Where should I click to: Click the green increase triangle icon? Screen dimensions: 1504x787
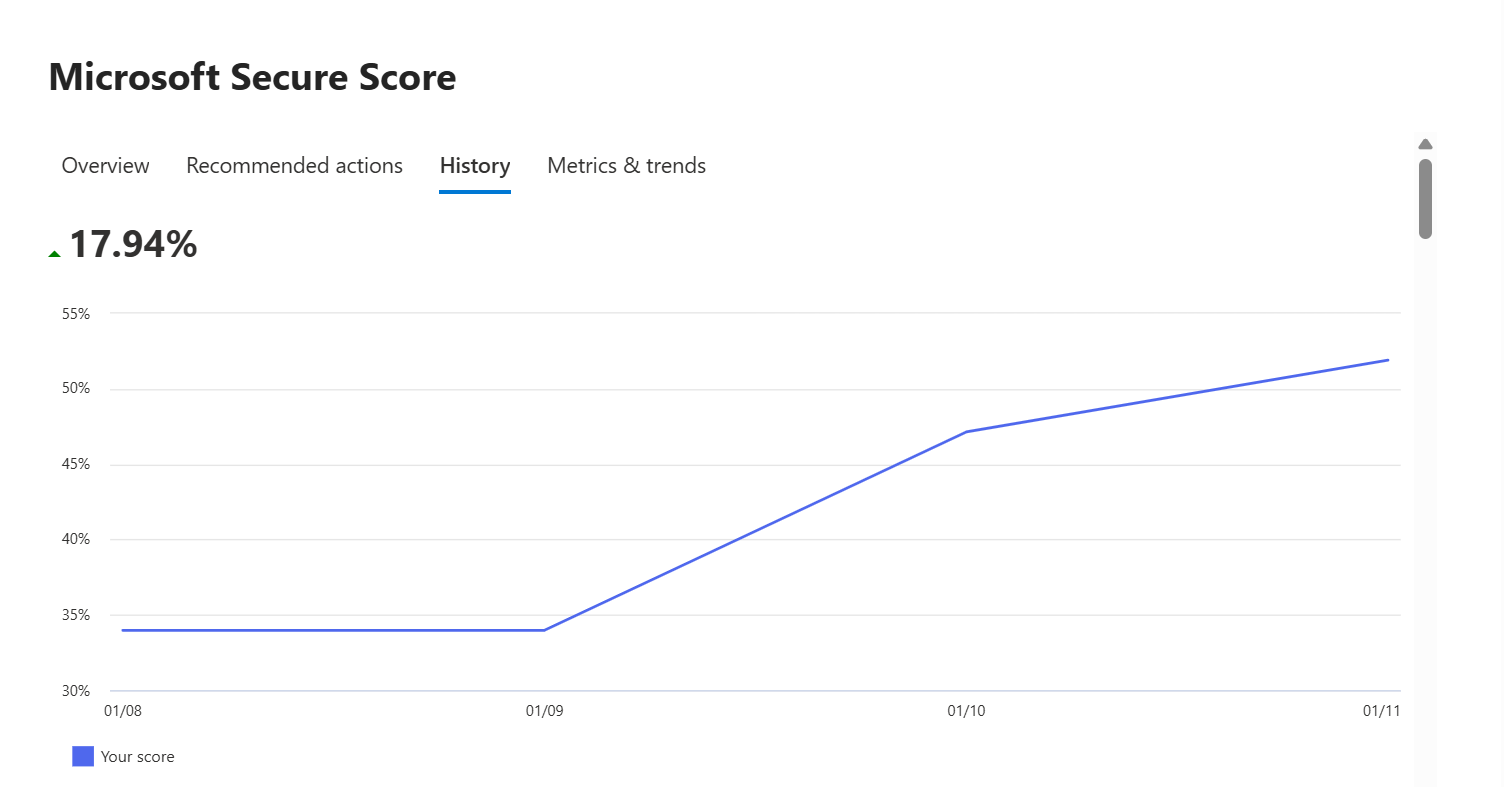click(x=54, y=254)
